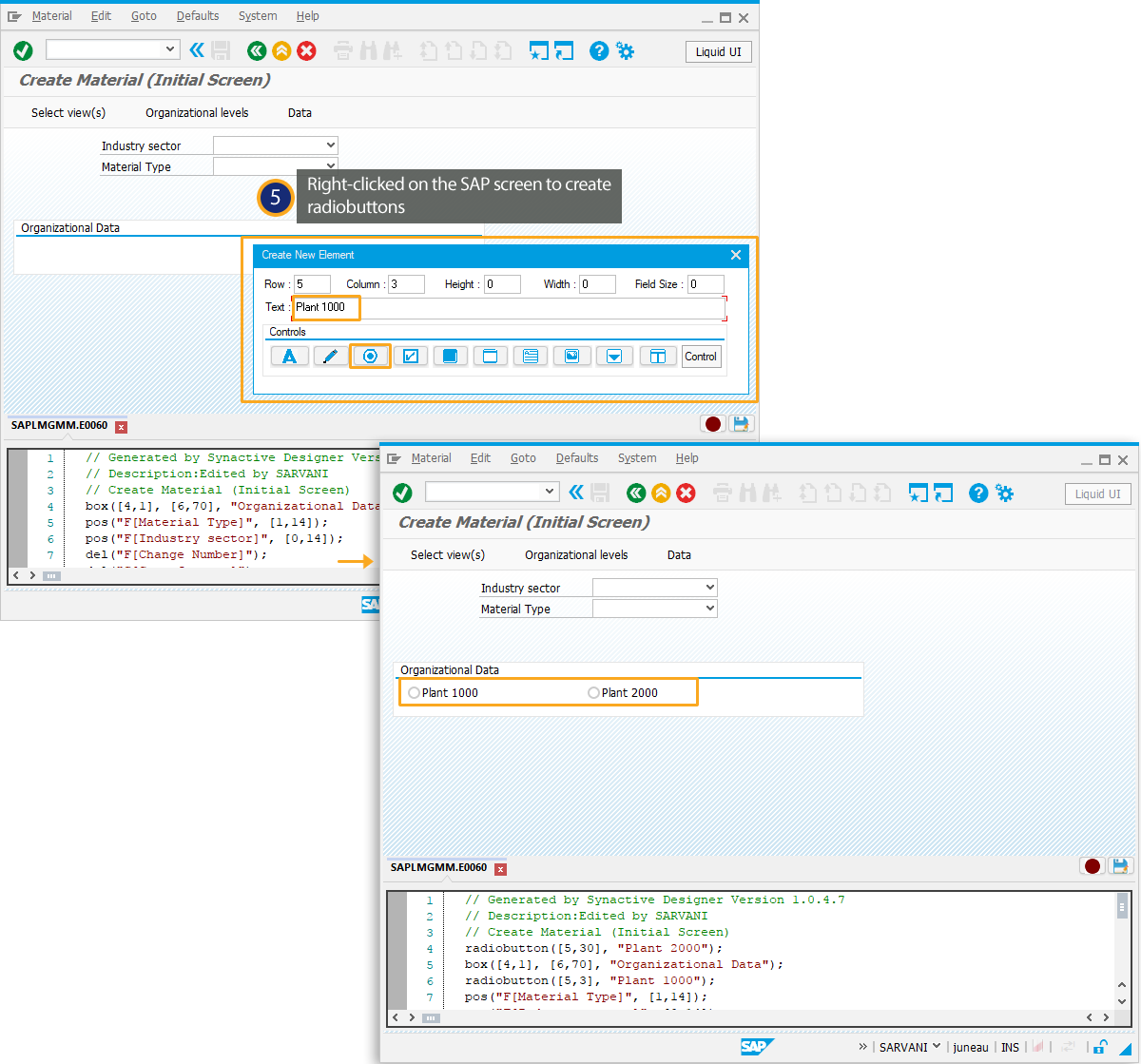Click Select view(s) in top-left window

(68, 113)
